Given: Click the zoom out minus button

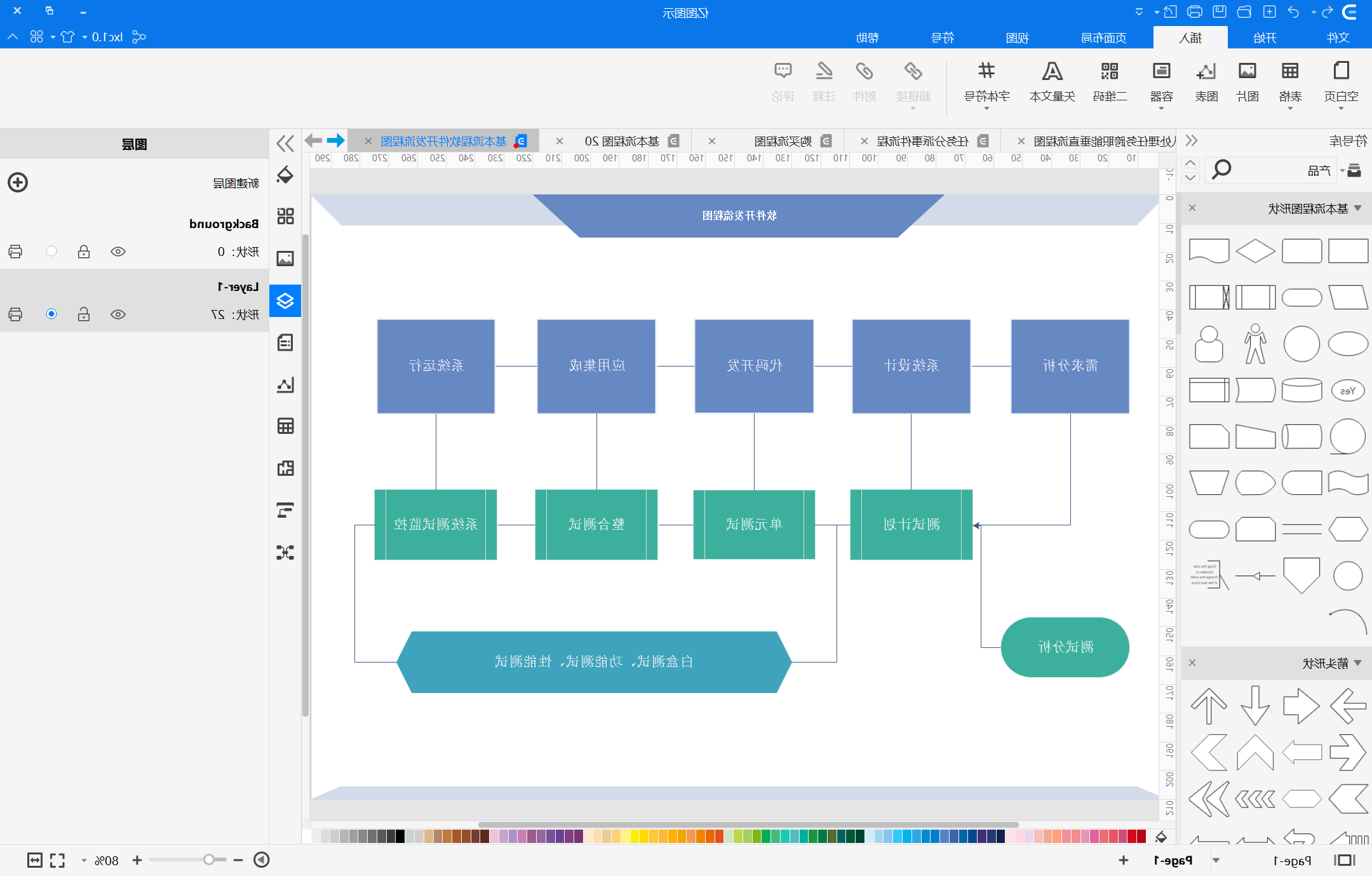Looking at the screenshot, I should (x=238, y=860).
